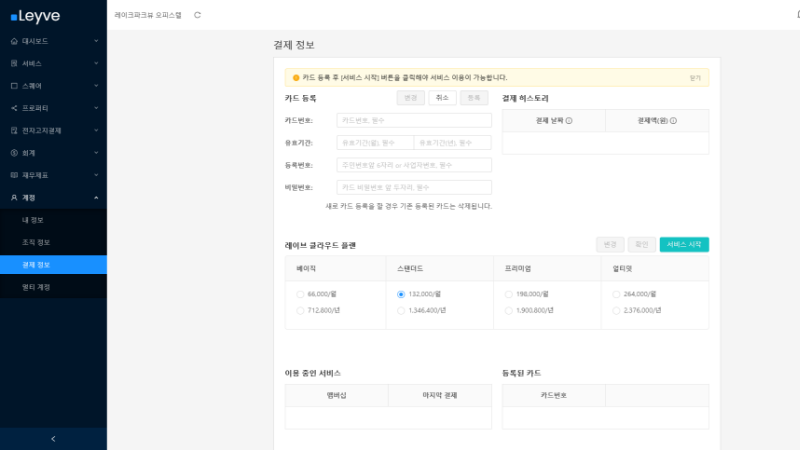Expand the 재무제표 menu chevron
This screenshot has width=800, height=450.
click(x=96, y=175)
